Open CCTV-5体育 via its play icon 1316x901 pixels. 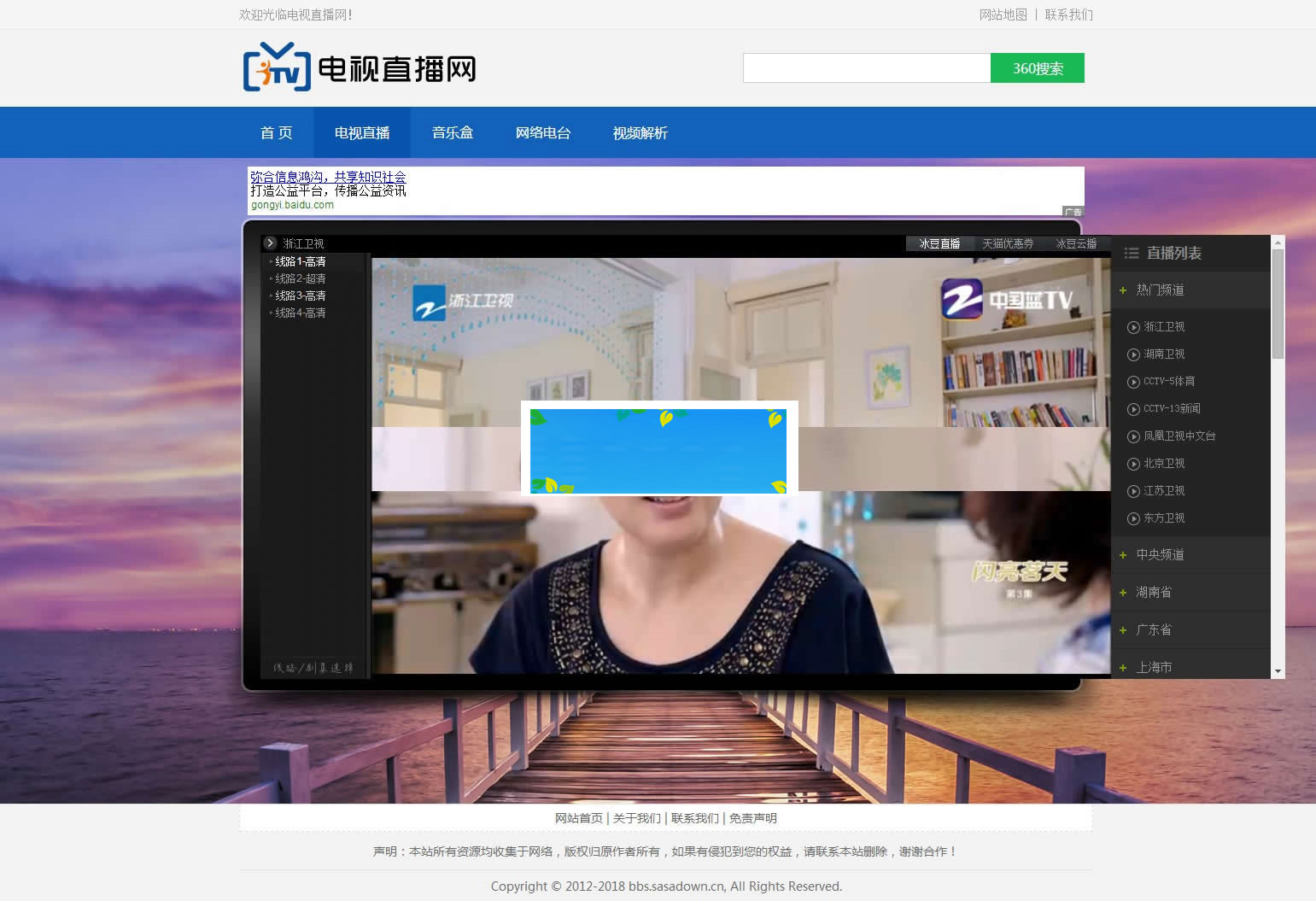click(x=1133, y=381)
